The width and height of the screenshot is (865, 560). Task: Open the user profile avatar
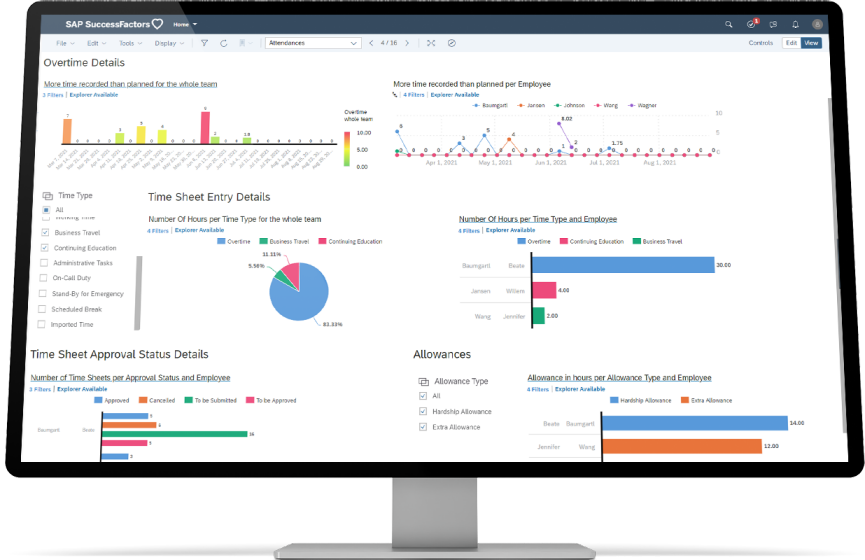(818, 23)
